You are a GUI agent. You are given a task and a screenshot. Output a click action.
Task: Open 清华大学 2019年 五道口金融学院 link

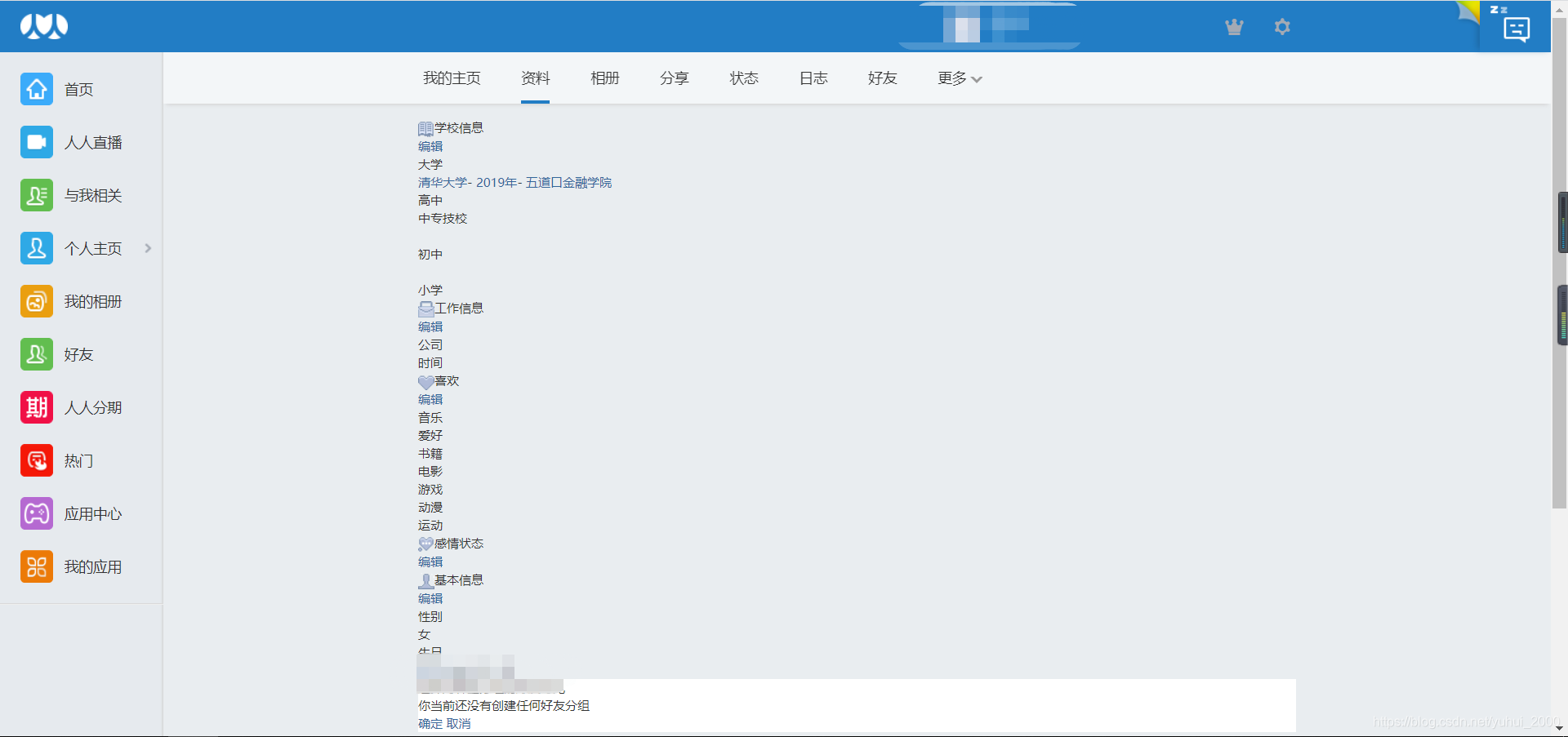[x=514, y=183]
